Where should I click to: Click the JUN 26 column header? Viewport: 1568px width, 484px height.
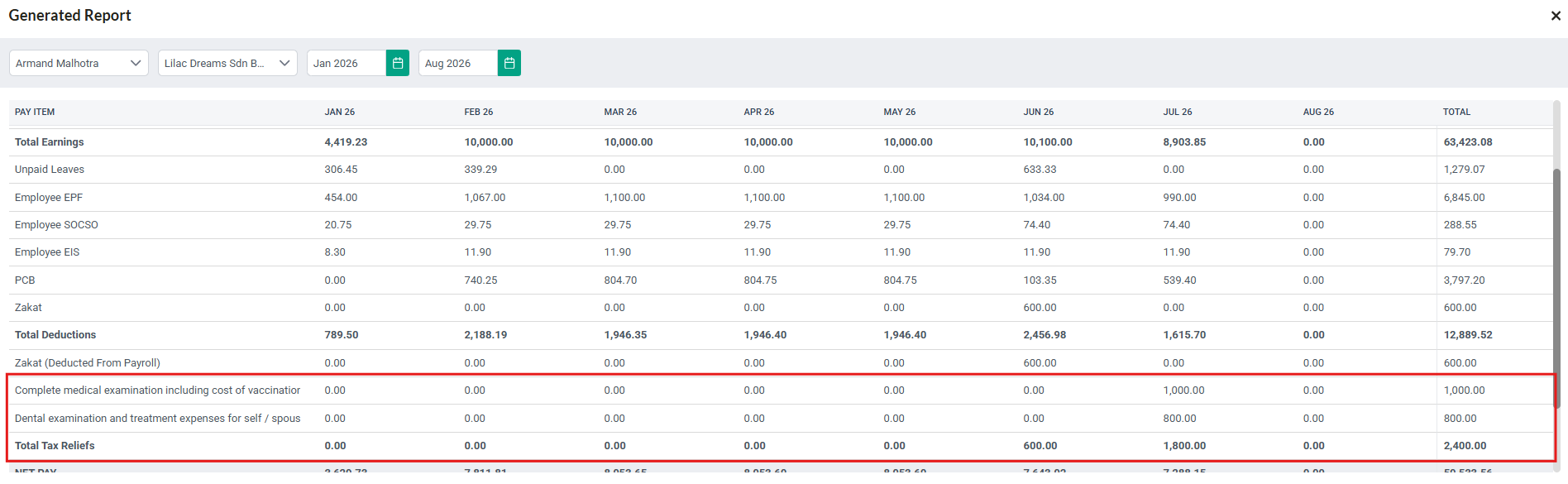(x=1039, y=112)
